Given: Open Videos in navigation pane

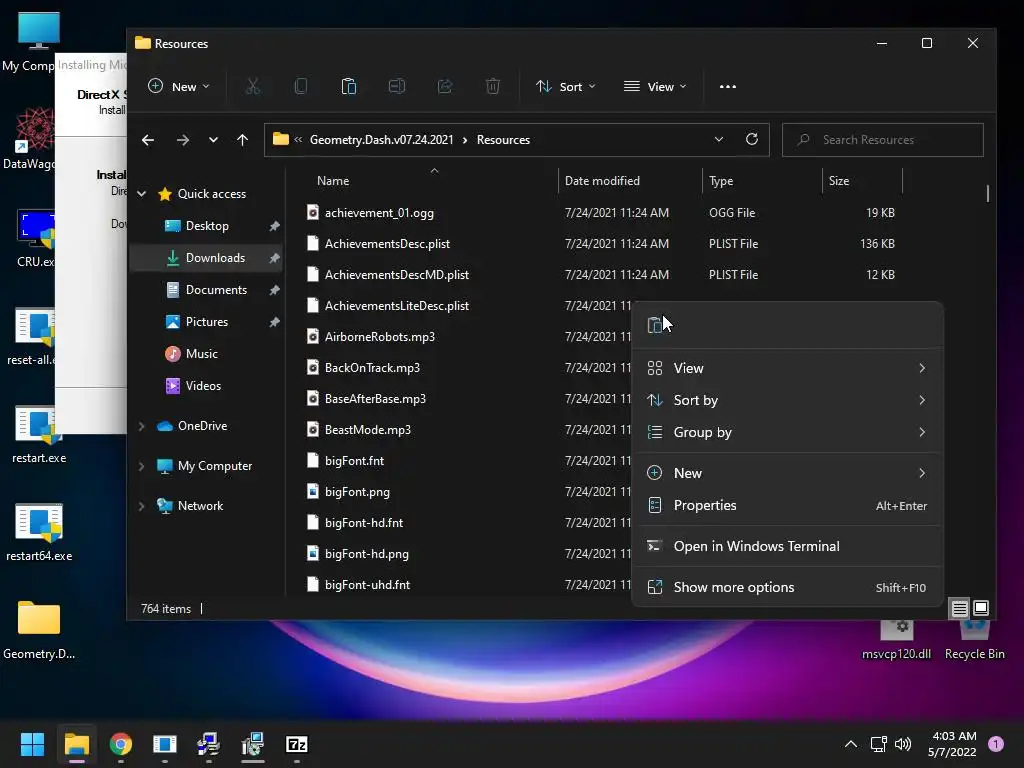Looking at the screenshot, I should coord(206,386).
